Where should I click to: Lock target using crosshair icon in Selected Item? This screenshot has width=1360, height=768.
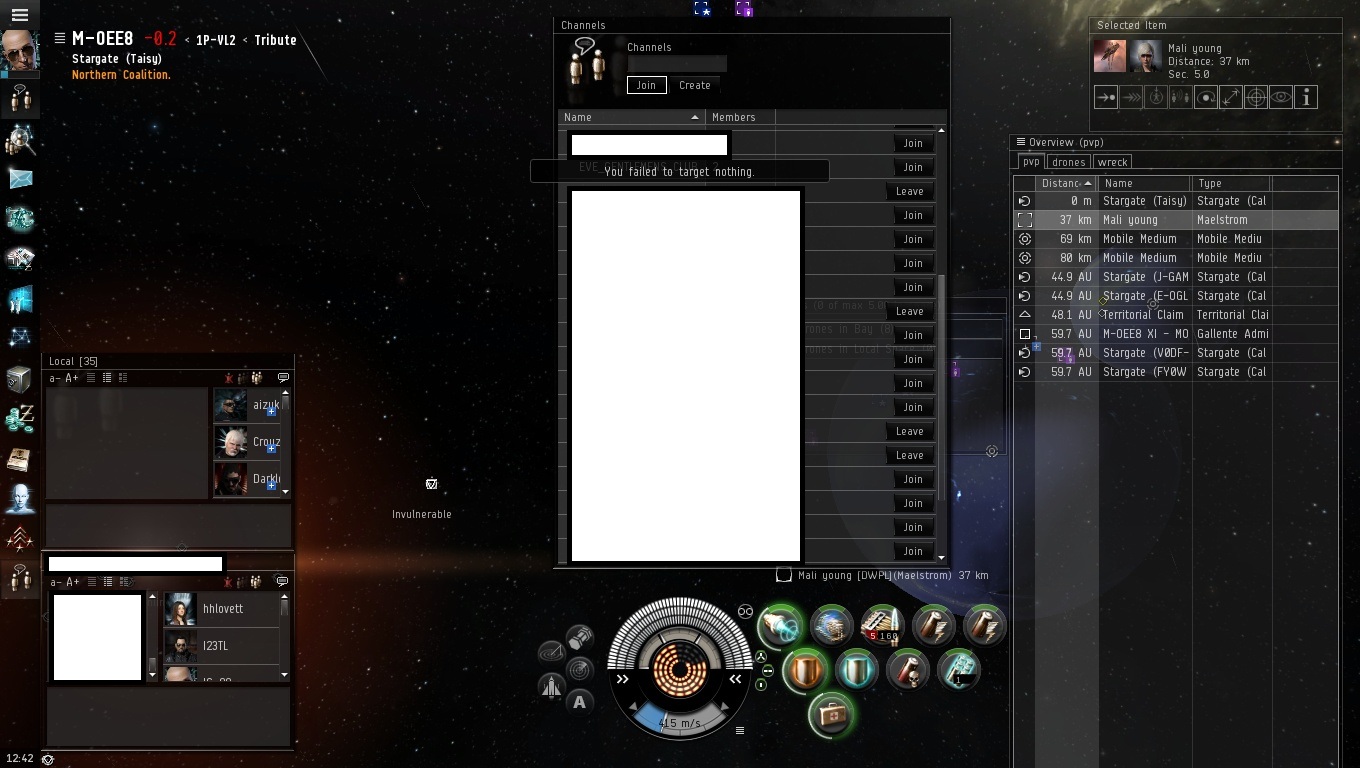(x=1256, y=97)
